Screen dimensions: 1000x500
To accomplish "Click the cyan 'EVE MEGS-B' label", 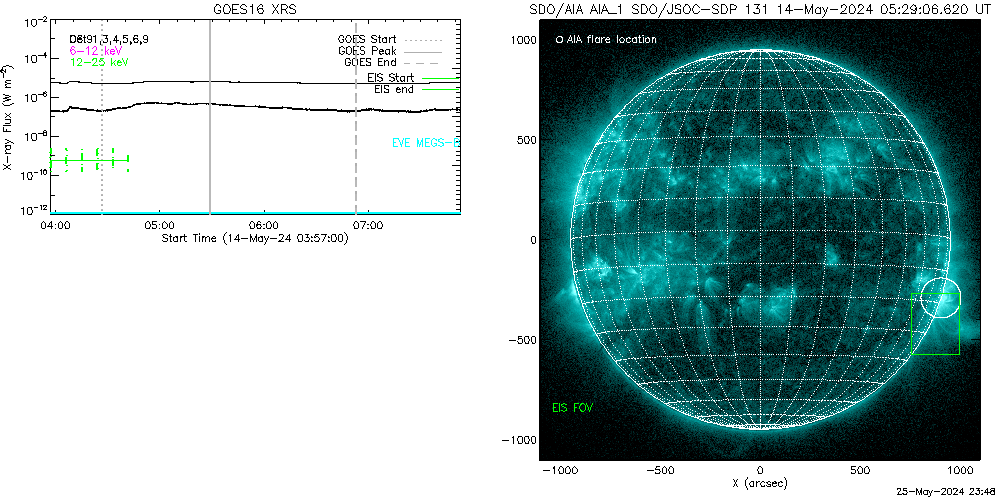I will [426, 143].
